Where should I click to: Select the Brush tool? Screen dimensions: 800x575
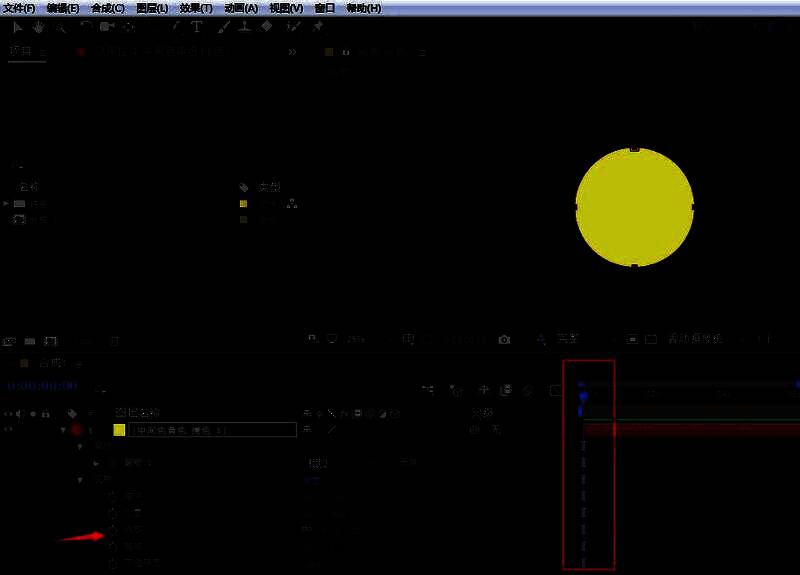pos(221,27)
